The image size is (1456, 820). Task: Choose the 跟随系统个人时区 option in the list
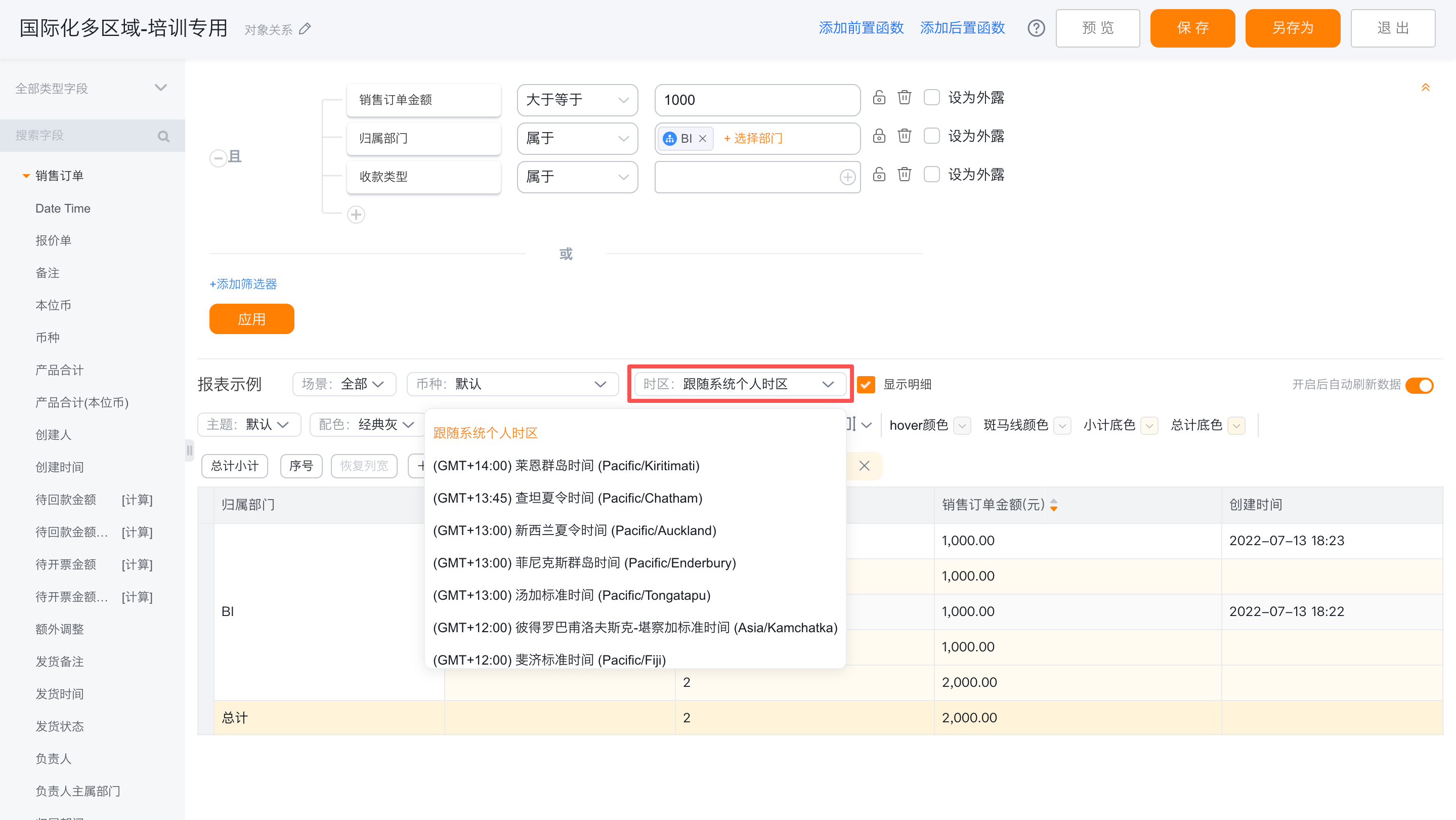[485, 433]
